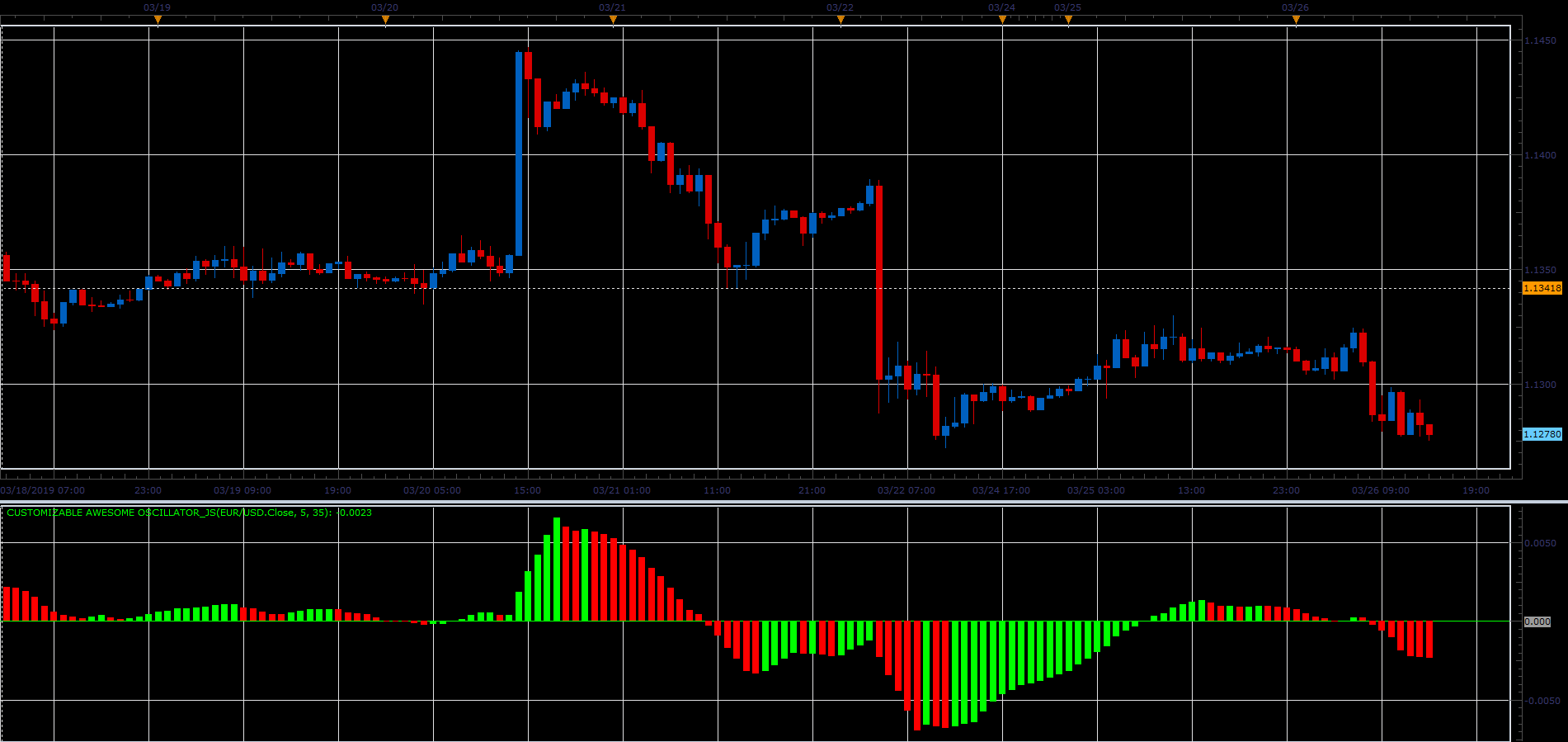The width and height of the screenshot is (1568, 742).
Task: Click the 1.1350 price axis label
Action: click(x=1540, y=270)
